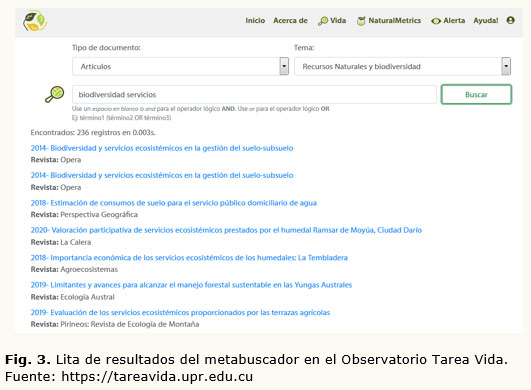This screenshot has height=390, width=531.
Task: Open the NaturalMetrics section
Action: coord(395,21)
